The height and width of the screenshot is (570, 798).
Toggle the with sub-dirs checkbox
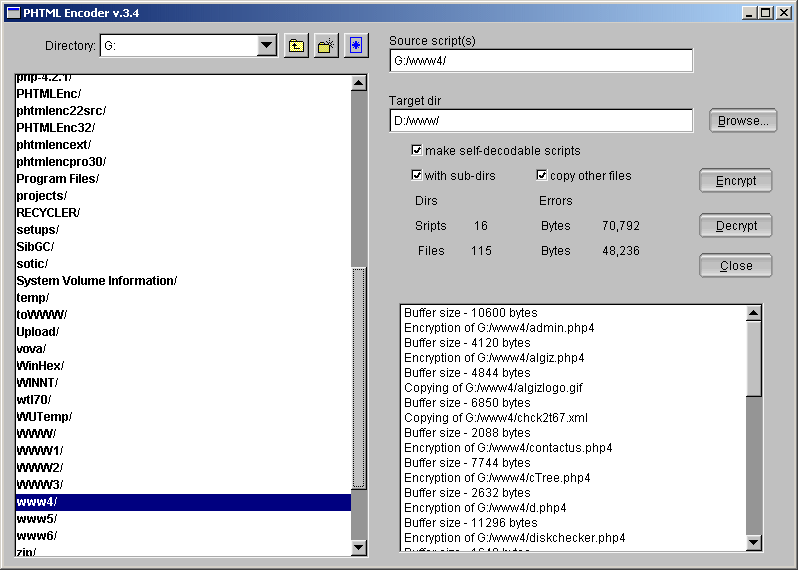[x=417, y=175]
